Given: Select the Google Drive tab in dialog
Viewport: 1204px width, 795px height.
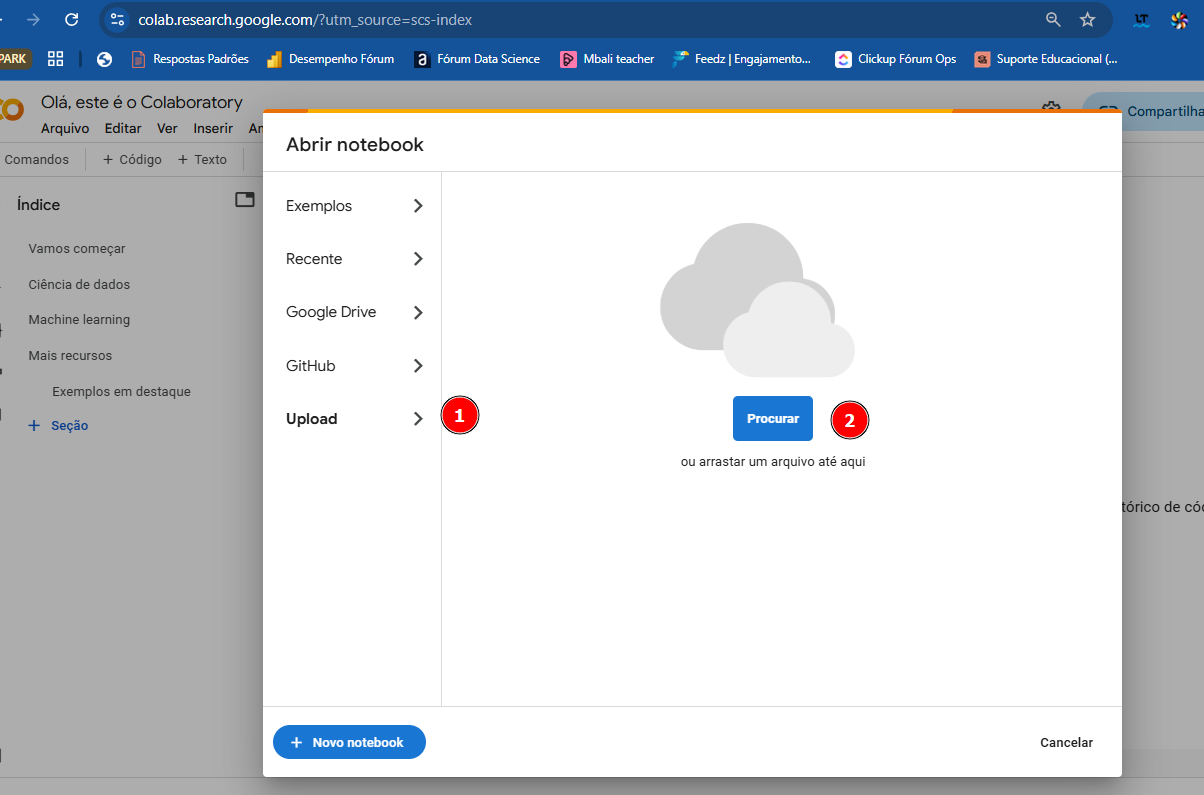Looking at the screenshot, I should coord(352,312).
